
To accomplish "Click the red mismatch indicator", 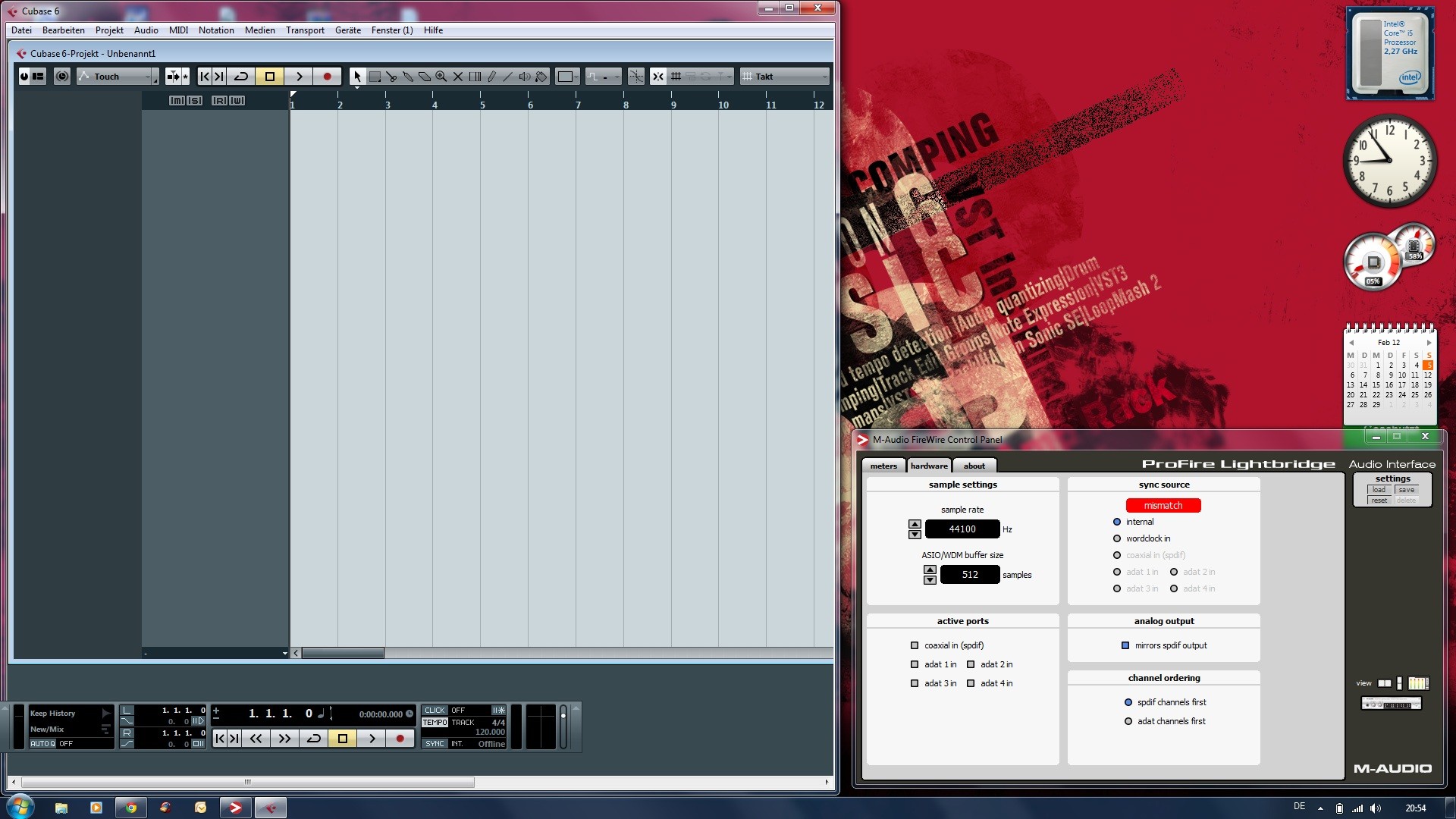I will pos(1163,506).
